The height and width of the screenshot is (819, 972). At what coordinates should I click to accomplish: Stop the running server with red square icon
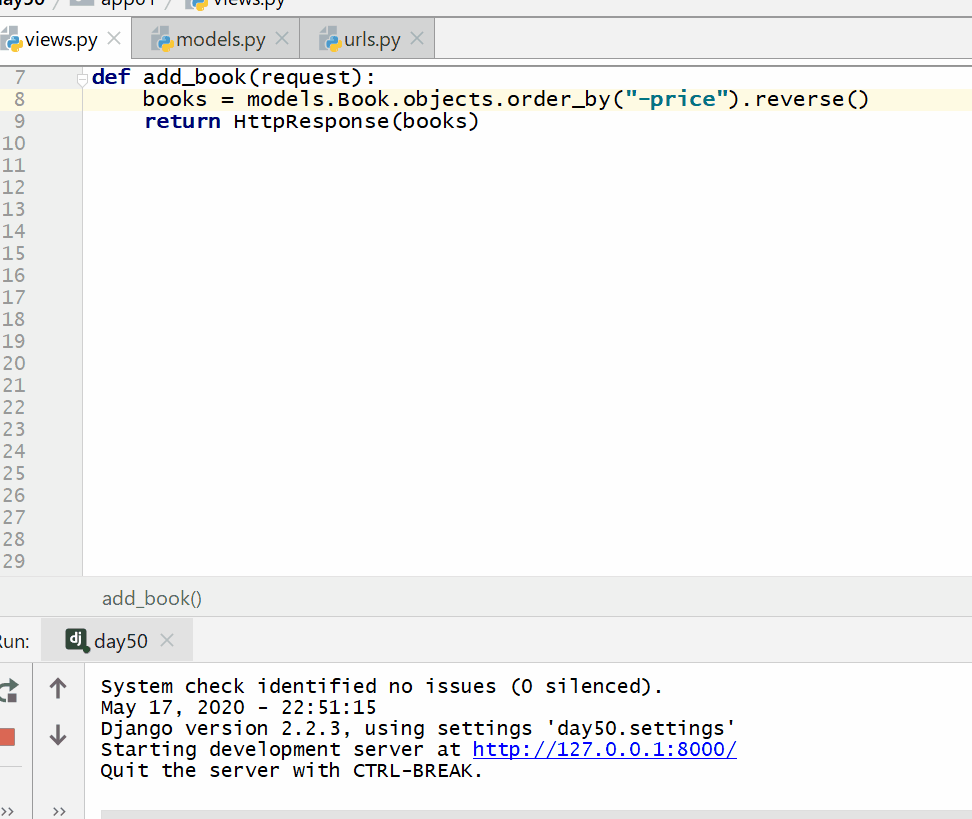click(x=6, y=735)
